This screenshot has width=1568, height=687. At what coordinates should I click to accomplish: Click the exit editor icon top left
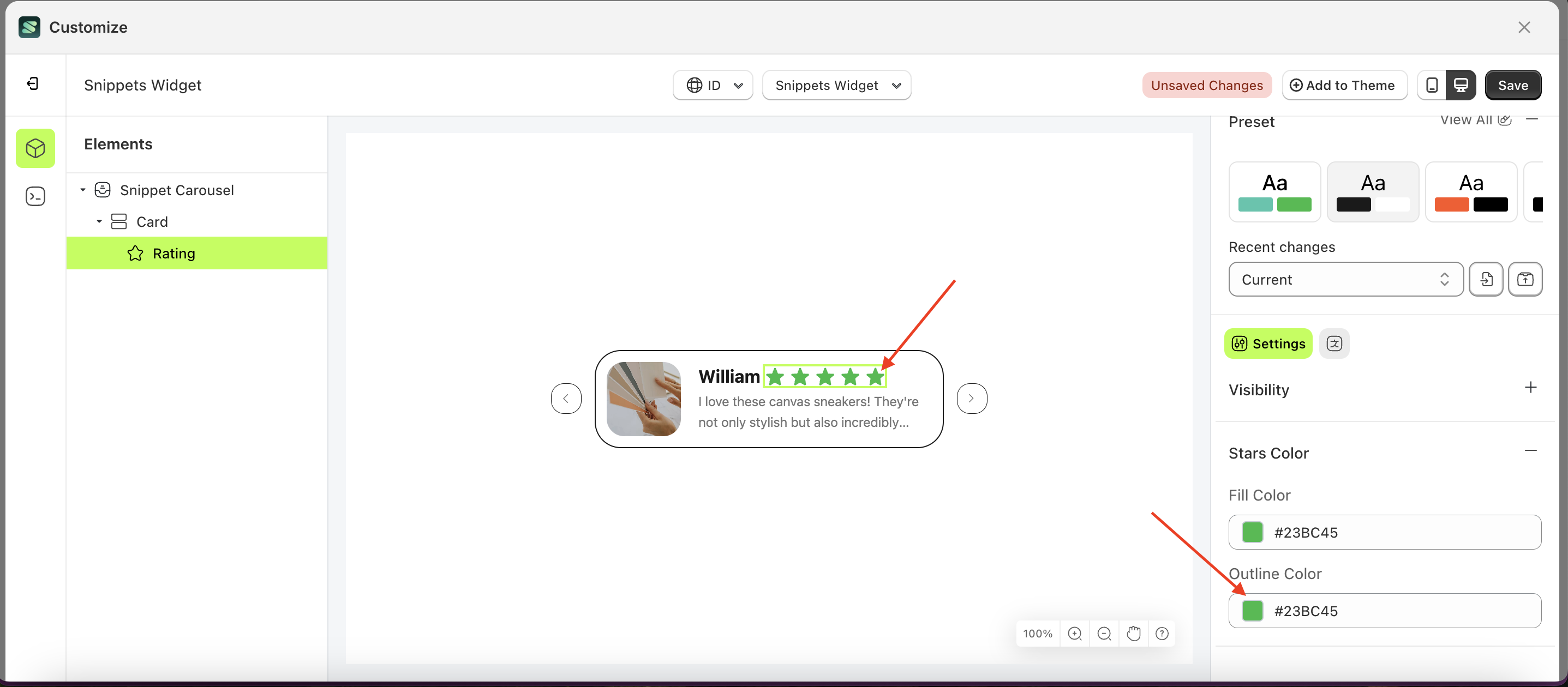pyautogui.click(x=33, y=83)
